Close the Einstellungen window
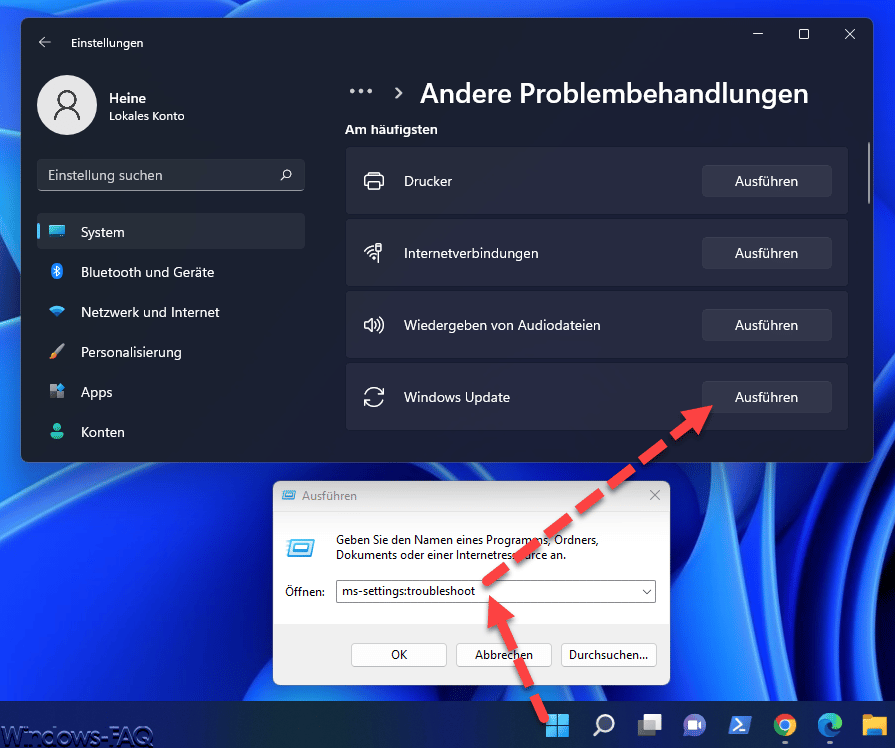The height and width of the screenshot is (748, 895). click(849, 34)
